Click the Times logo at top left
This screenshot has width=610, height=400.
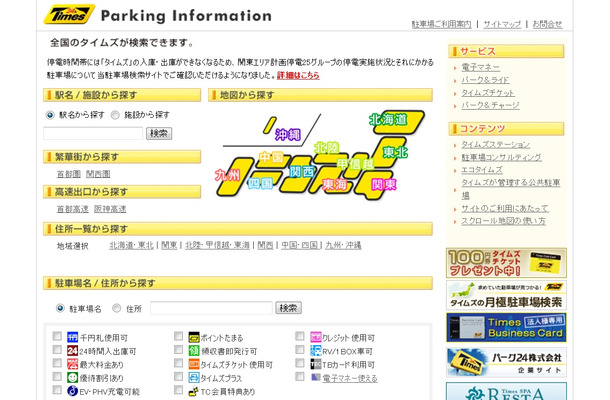click(x=69, y=15)
